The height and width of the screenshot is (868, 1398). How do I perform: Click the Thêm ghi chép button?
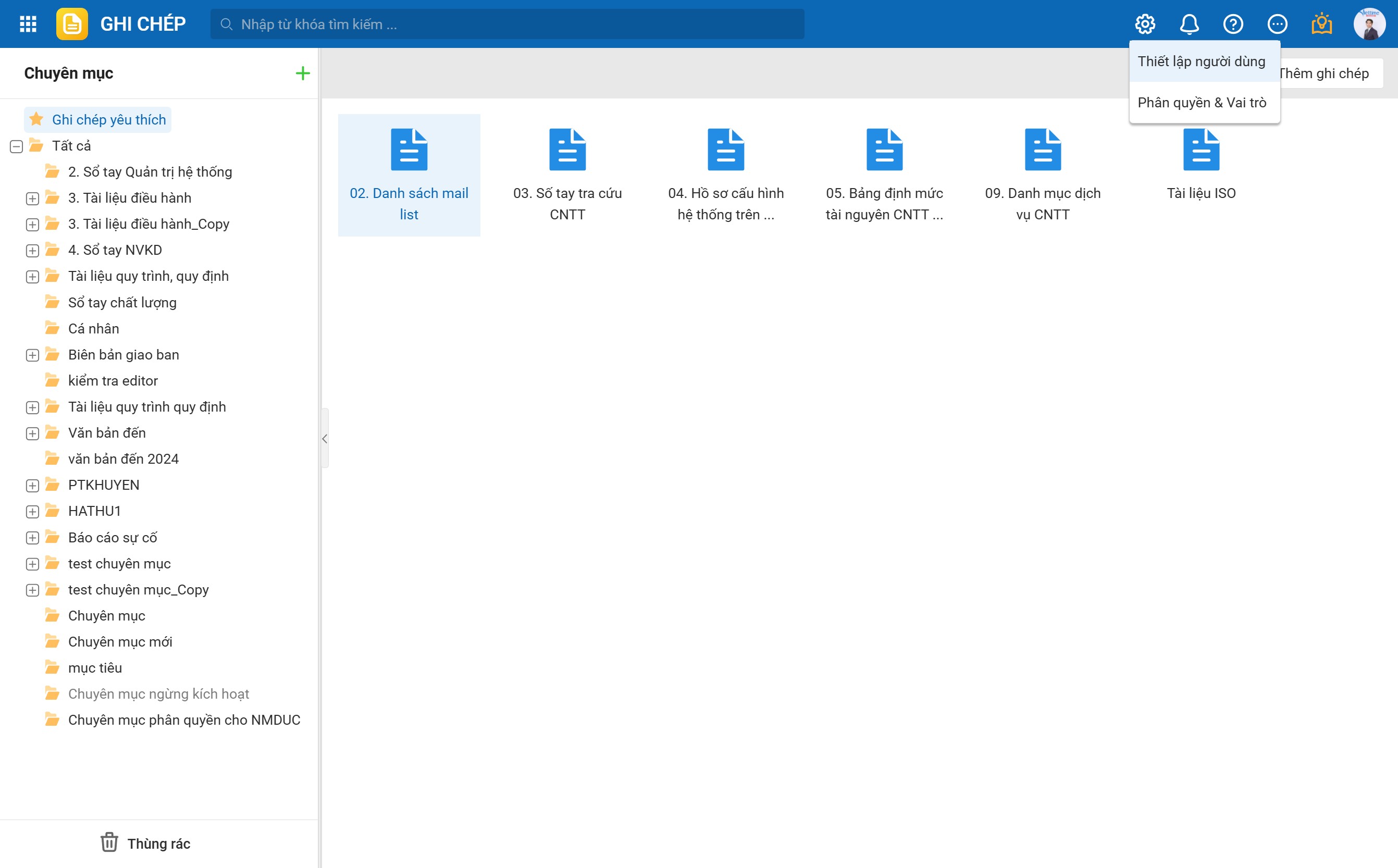pos(1326,73)
